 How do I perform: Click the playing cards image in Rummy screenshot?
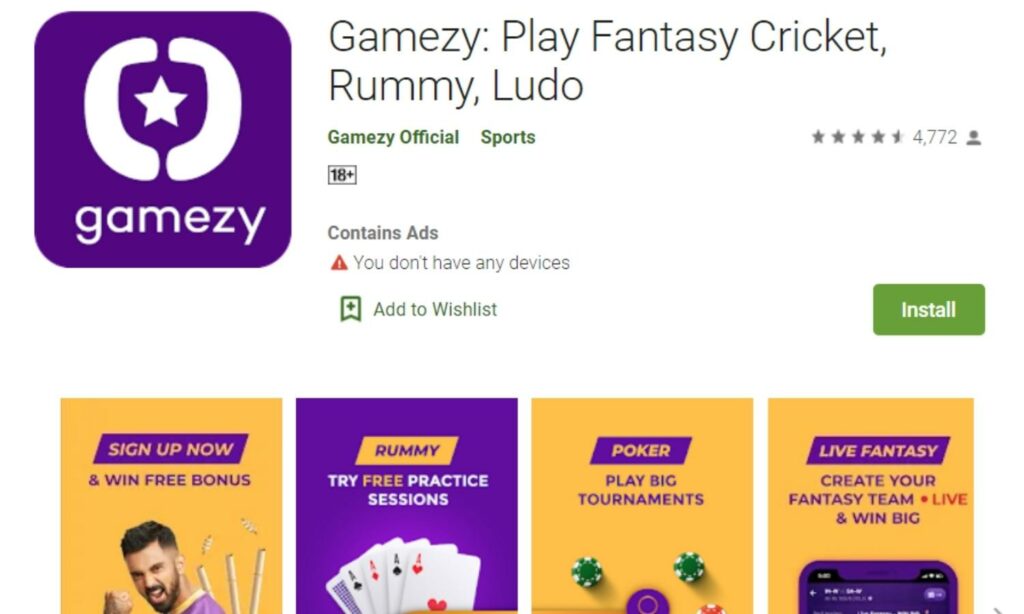[x=404, y=577]
